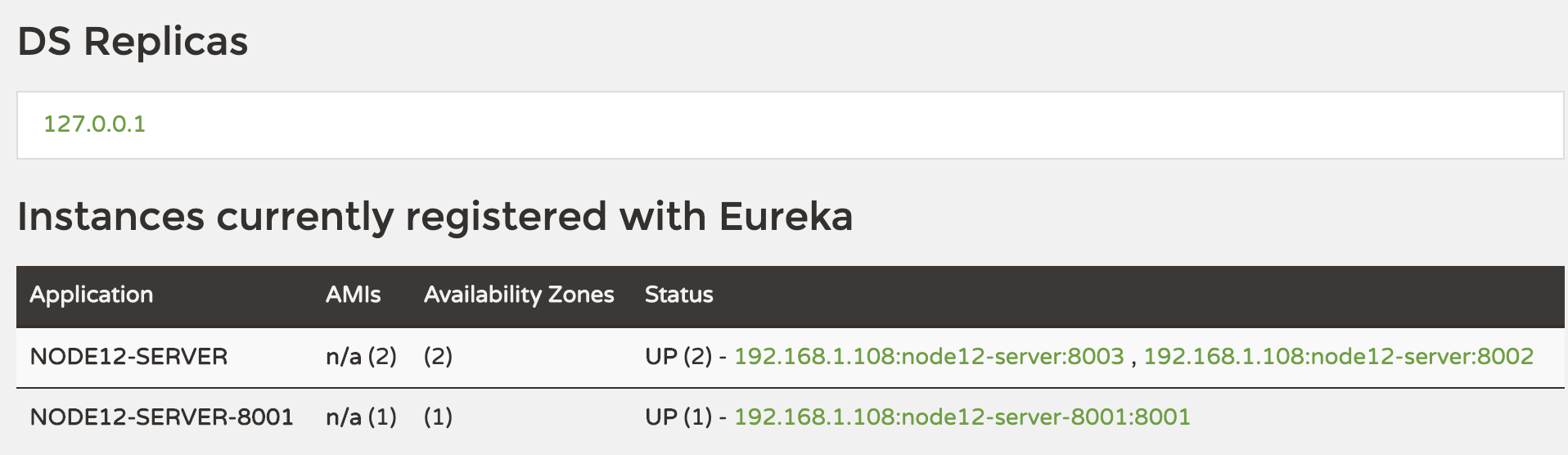Click the n/a (1) AMIs cell
Image resolution: width=1568 pixels, height=455 pixels.
click(361, 417)
